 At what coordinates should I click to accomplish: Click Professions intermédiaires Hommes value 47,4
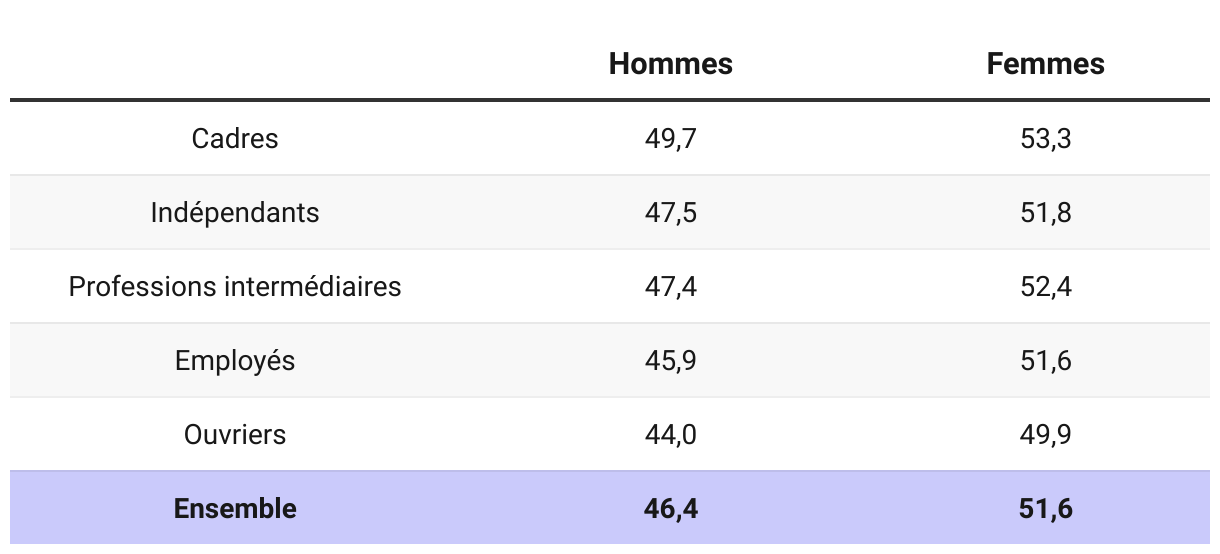[670, 286]
